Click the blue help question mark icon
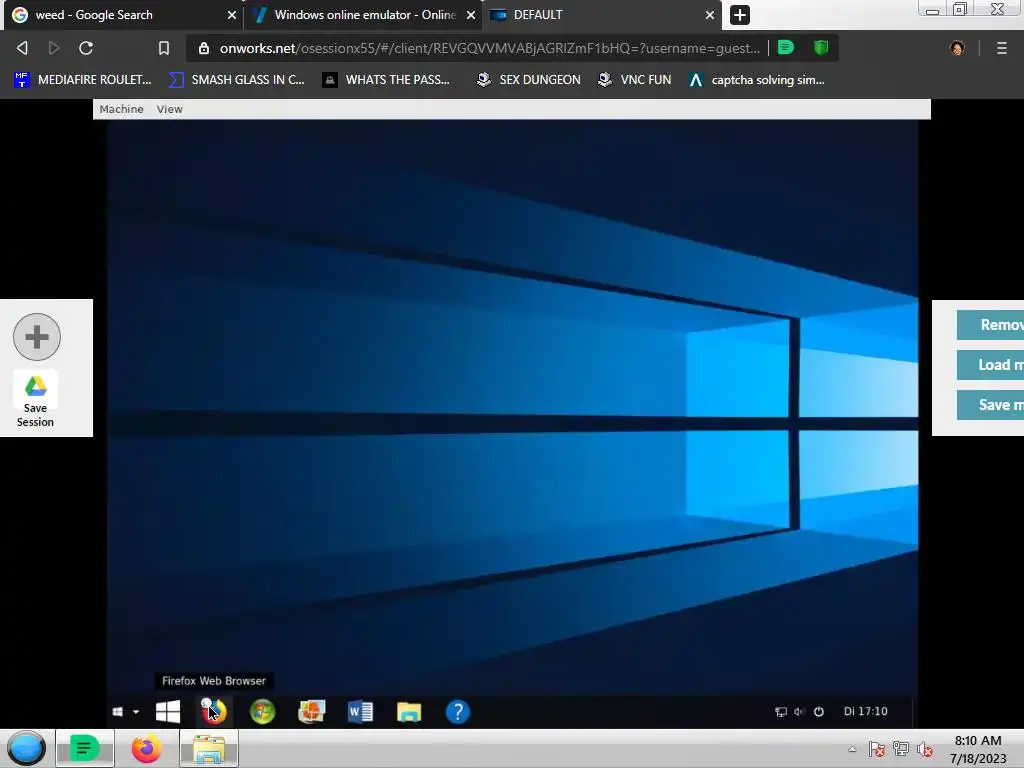 pyautogui.click(x=458, y=711)
